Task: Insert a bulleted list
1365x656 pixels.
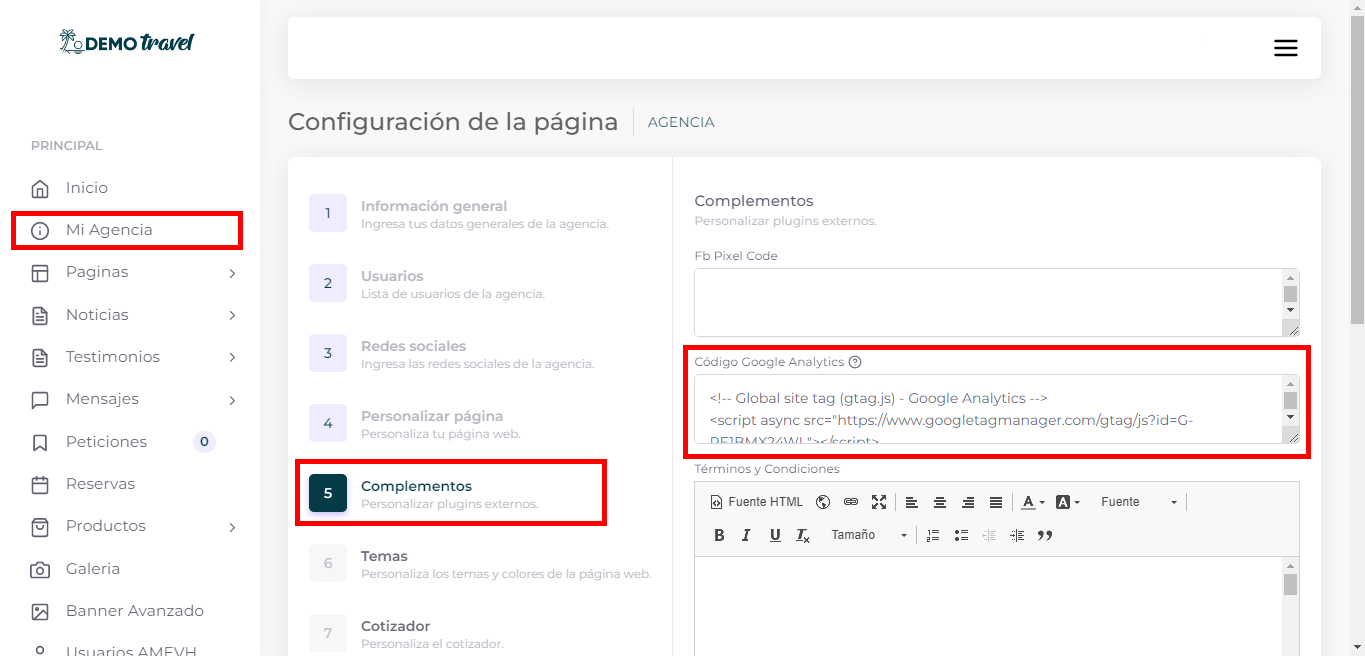Action: click(x=961, y=535)
